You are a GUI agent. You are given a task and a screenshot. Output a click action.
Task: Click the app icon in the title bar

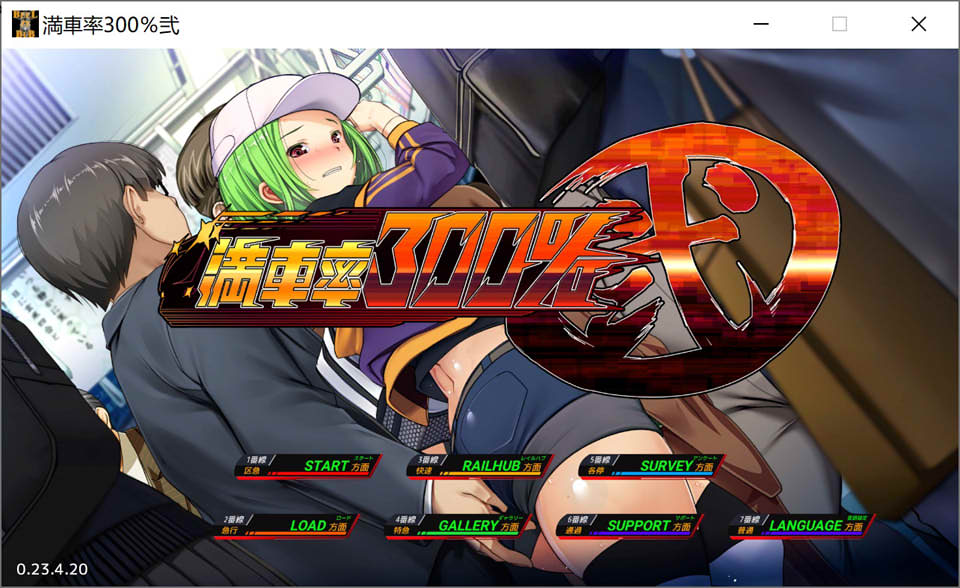[24, 24]
